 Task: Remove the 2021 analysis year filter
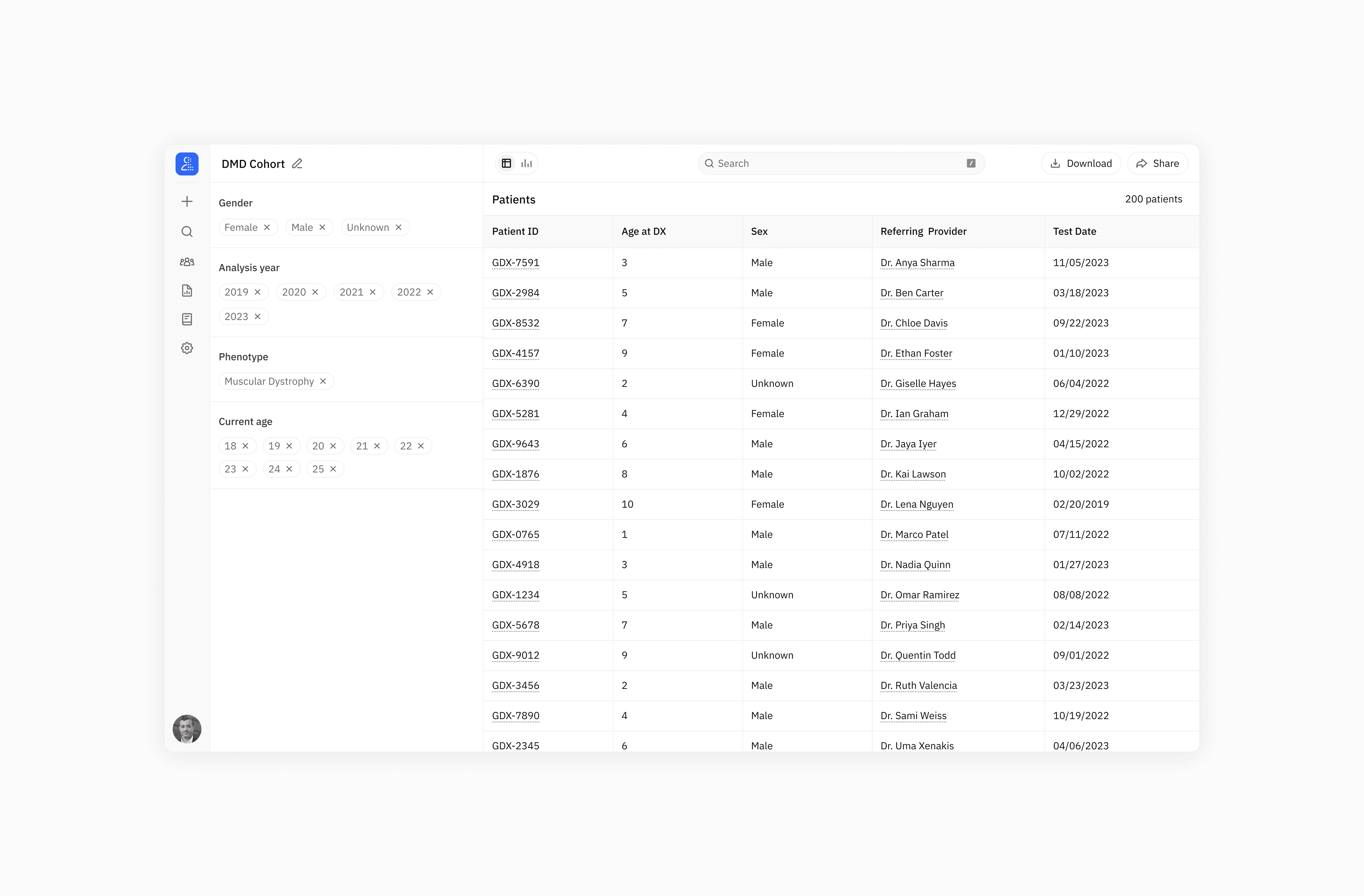point(372,292)
